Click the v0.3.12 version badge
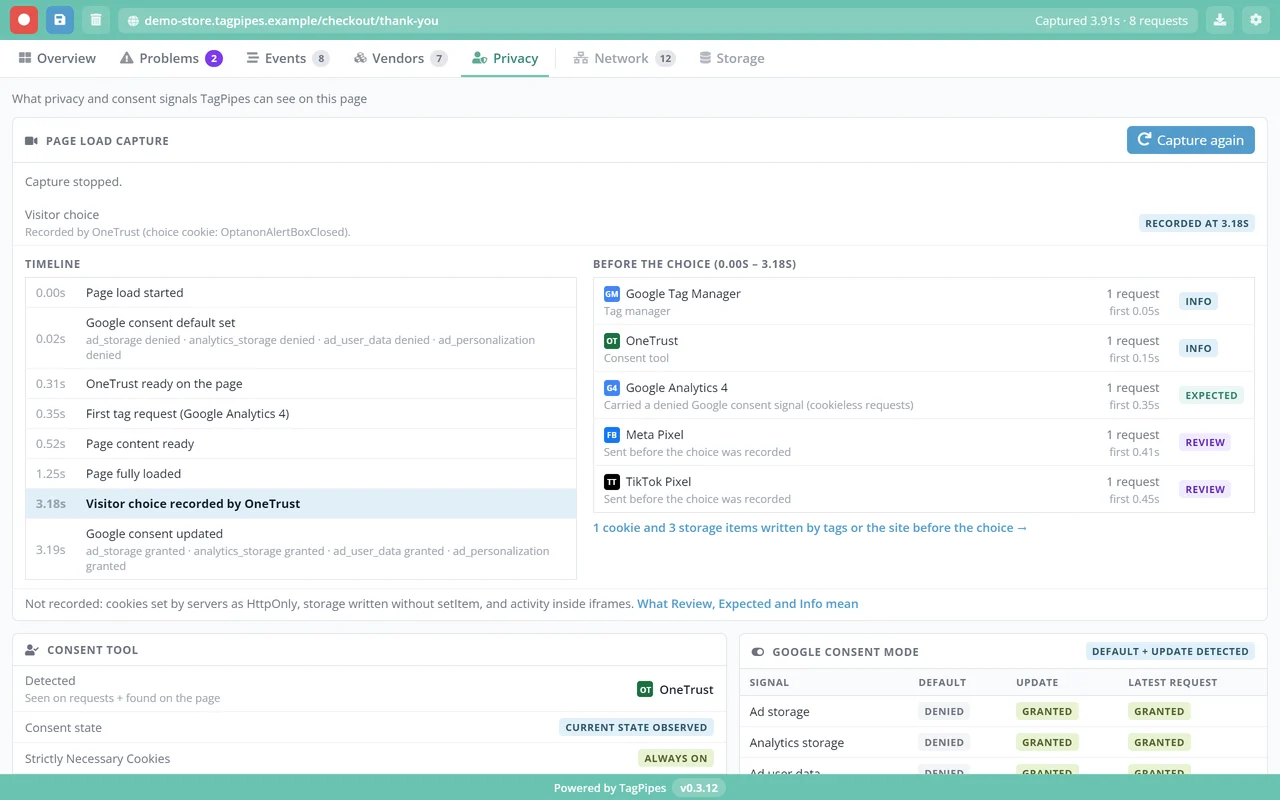Screen dimensions: 1280x800 pos(698,788)
